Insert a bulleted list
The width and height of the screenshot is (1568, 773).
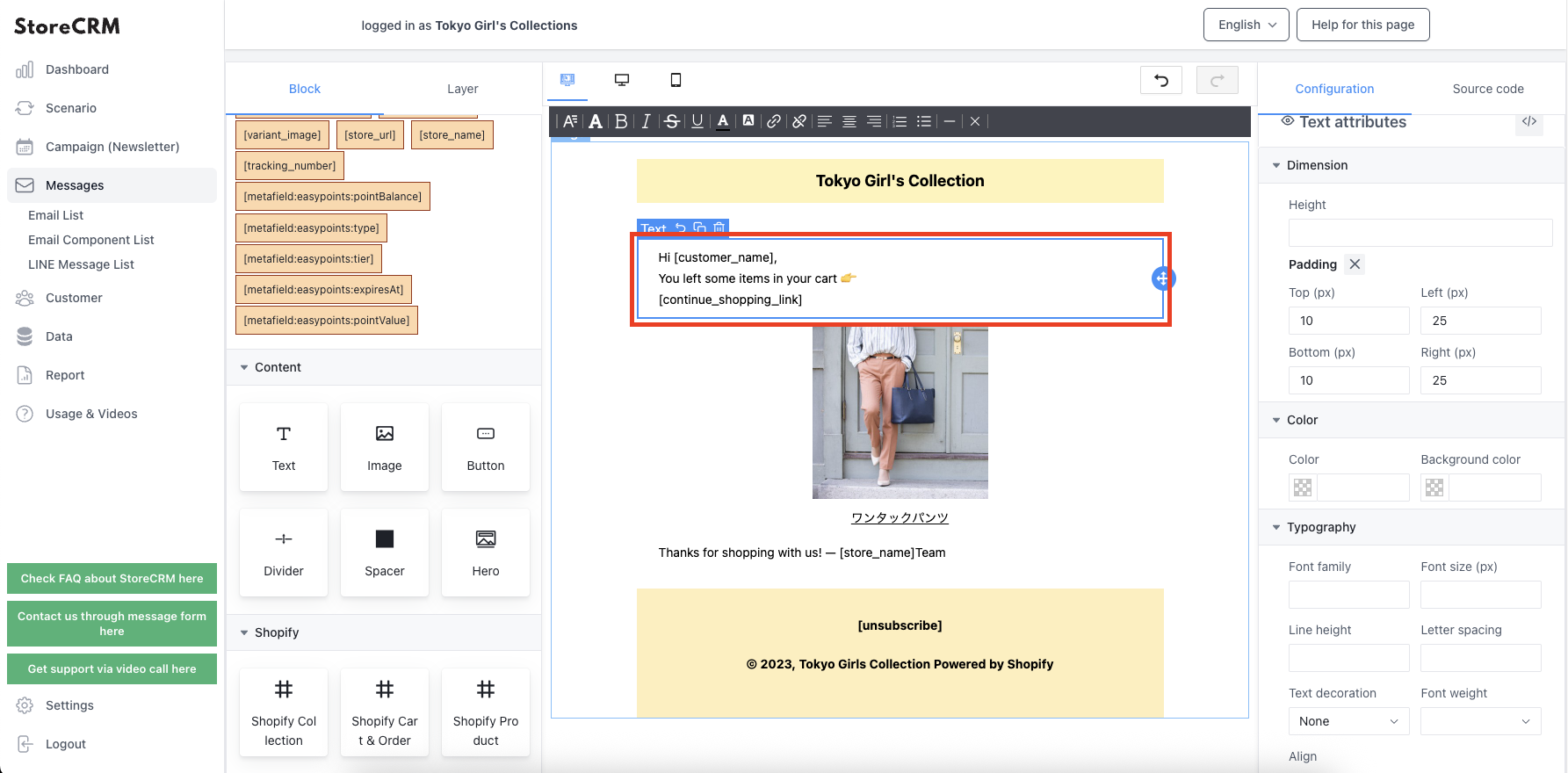[x=924, y=121]
